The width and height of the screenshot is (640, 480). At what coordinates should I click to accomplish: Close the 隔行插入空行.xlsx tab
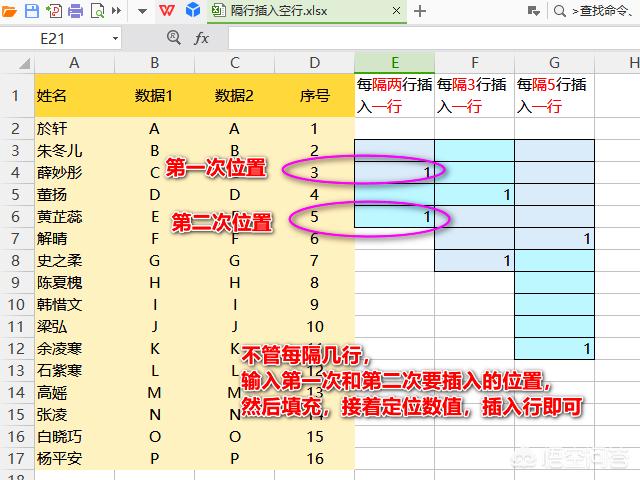tap(396, 11)
